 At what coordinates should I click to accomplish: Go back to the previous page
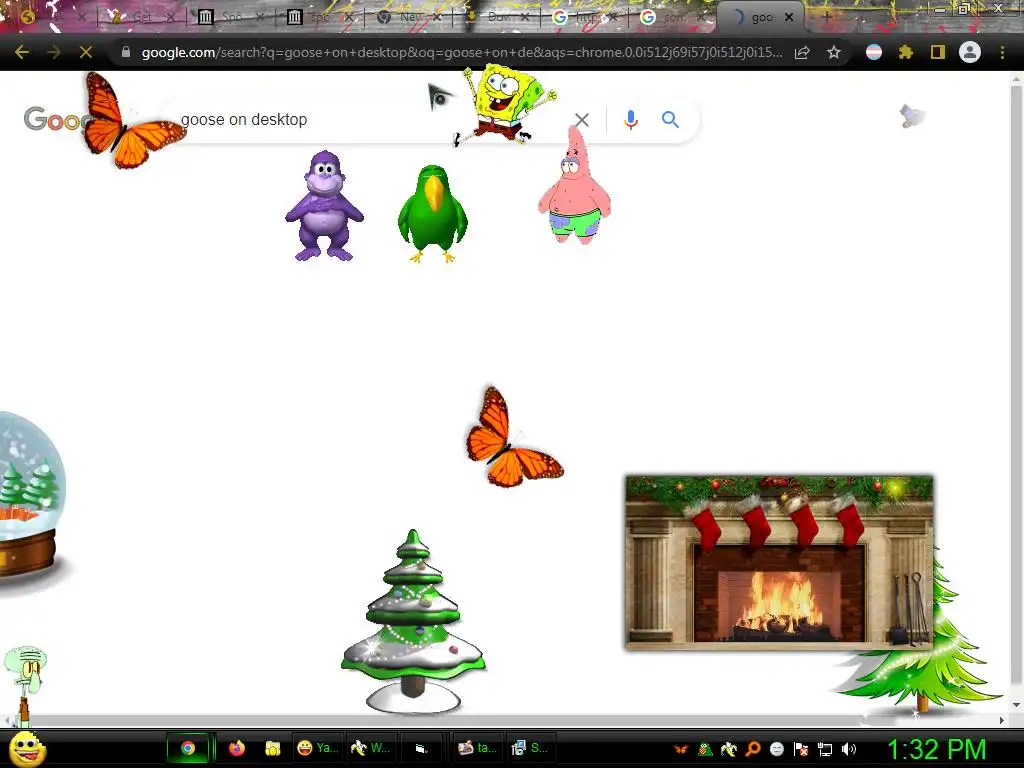[x=22, y=52]
